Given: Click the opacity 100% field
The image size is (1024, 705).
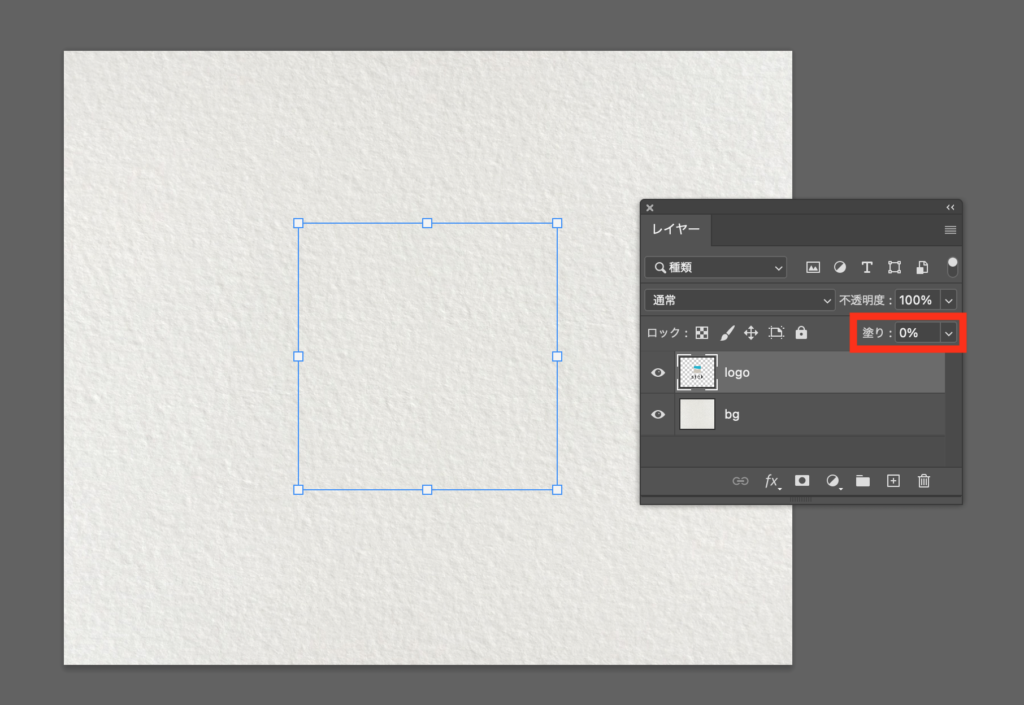Looking at the screenshot, I should click(x=918, y=300).
